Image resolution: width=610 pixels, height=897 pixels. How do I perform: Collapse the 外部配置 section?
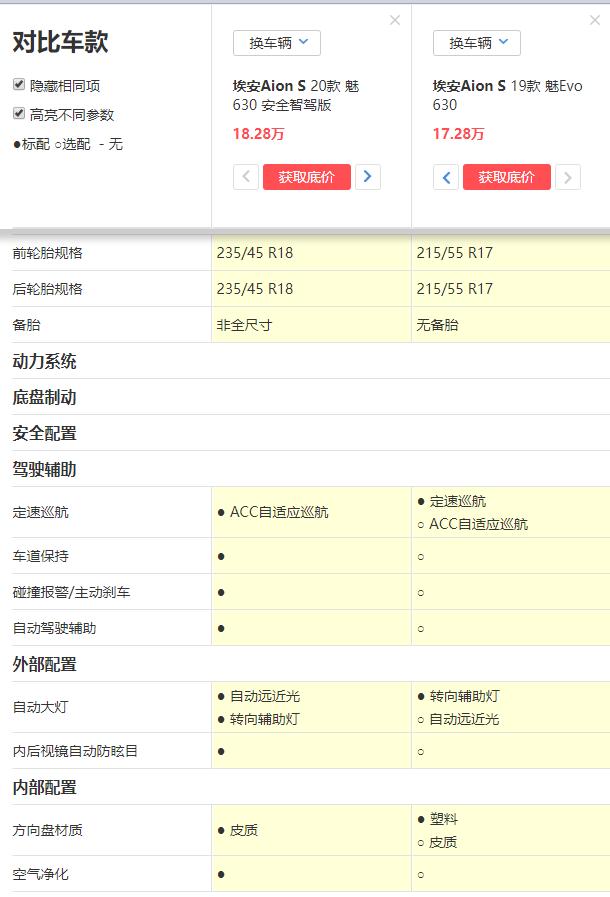pyautogui.click(x=45, y=664)
